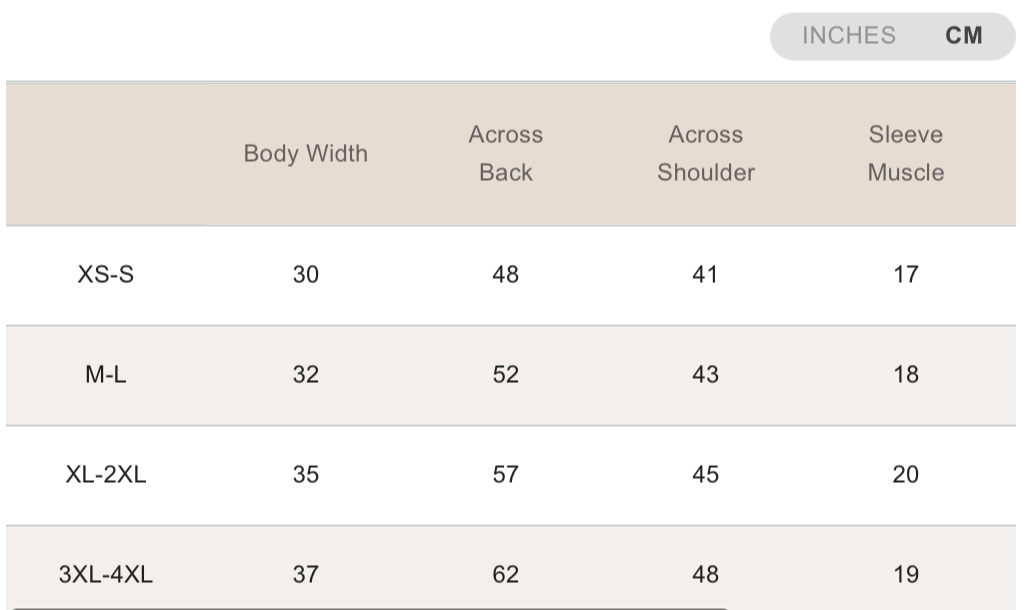Click Across Shoulder value for XL-2XL
The image size is (1032, 610).
coord(706,475)
